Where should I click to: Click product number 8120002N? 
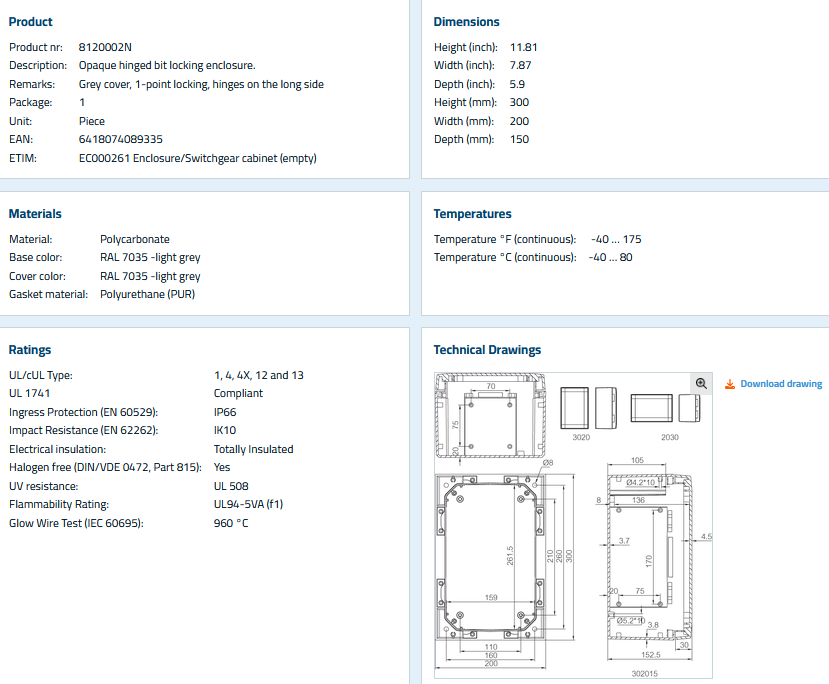[105, 47]
